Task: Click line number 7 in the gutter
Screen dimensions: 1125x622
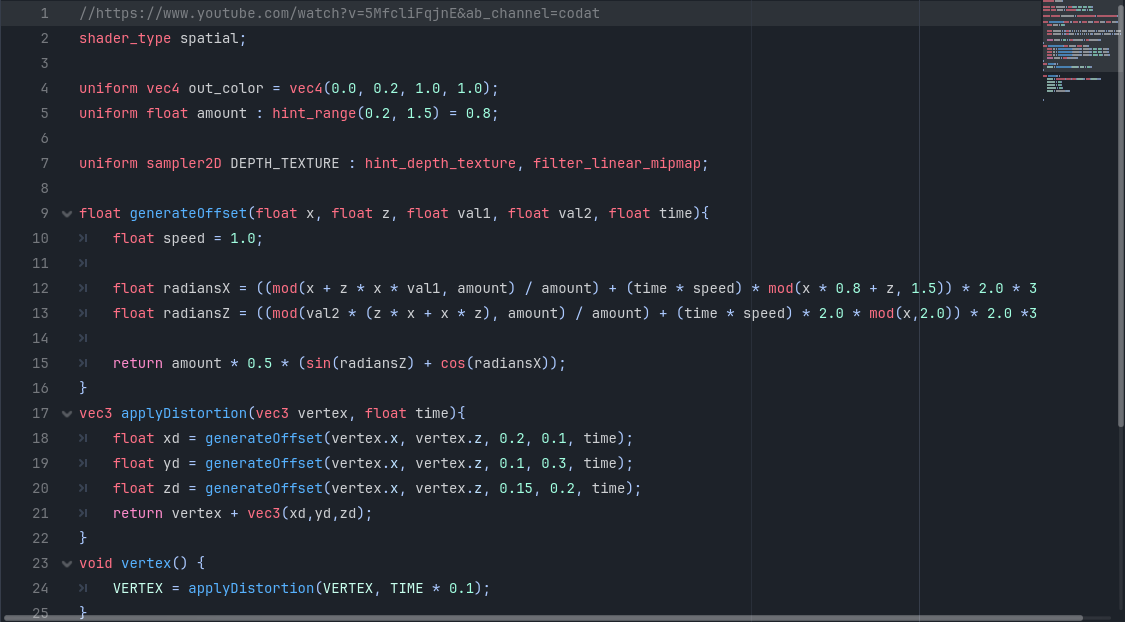Action: (44, 163)
